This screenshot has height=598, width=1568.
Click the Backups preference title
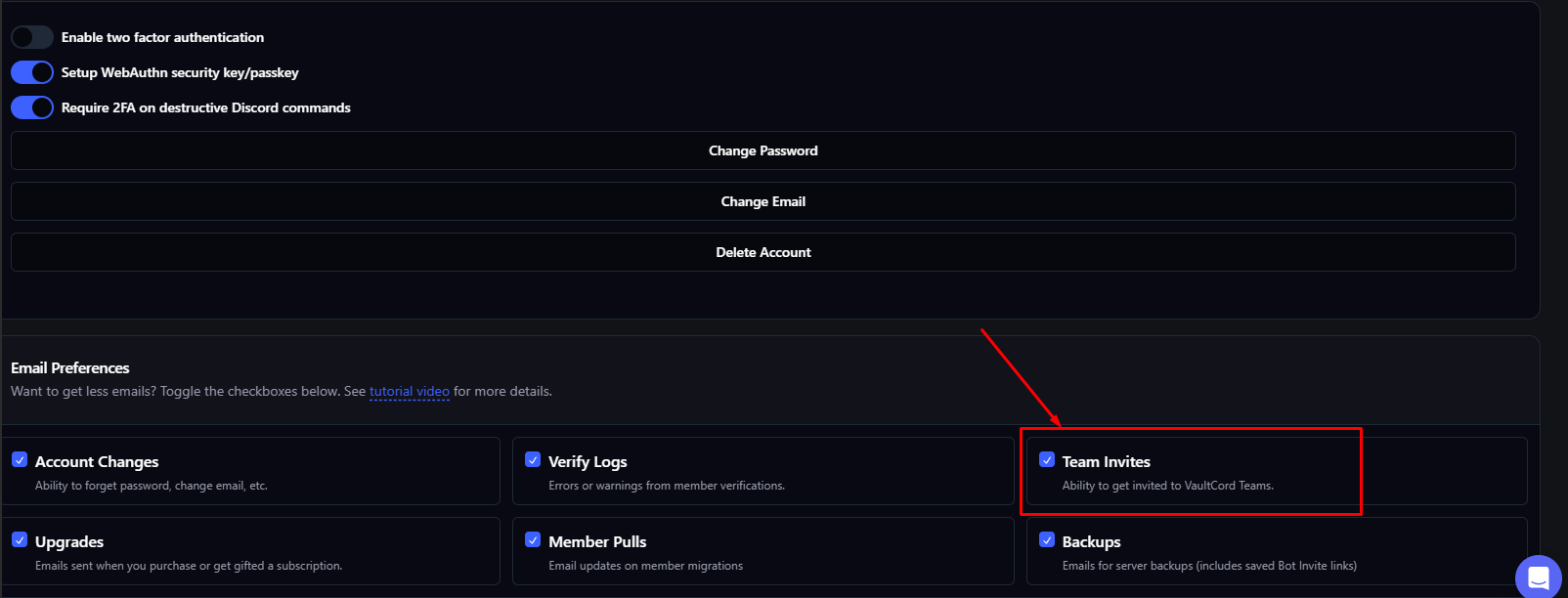pos(1091,542)
